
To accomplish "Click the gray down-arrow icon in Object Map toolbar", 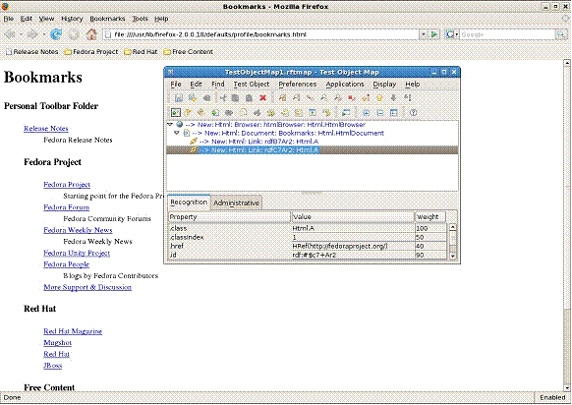I will [x=393, y=98].
